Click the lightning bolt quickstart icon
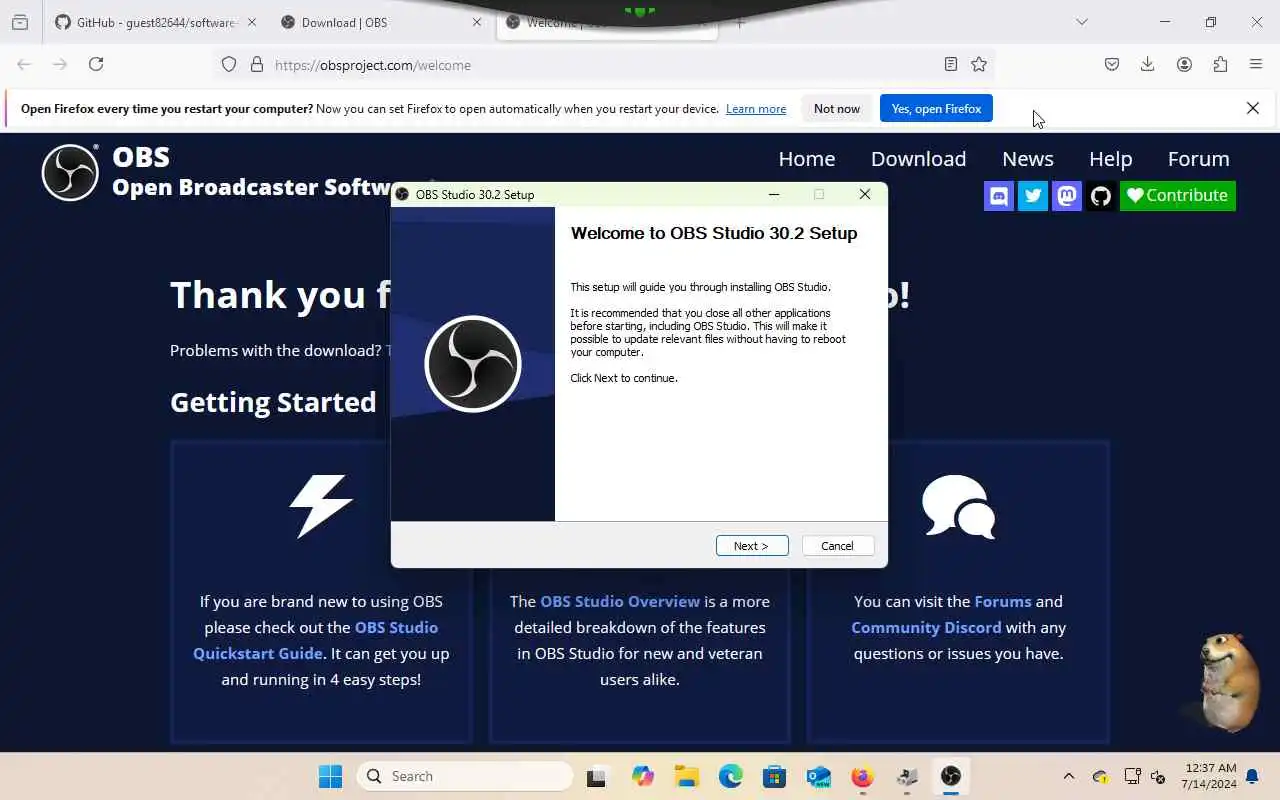1280x800 pixels. pos(321,506)
